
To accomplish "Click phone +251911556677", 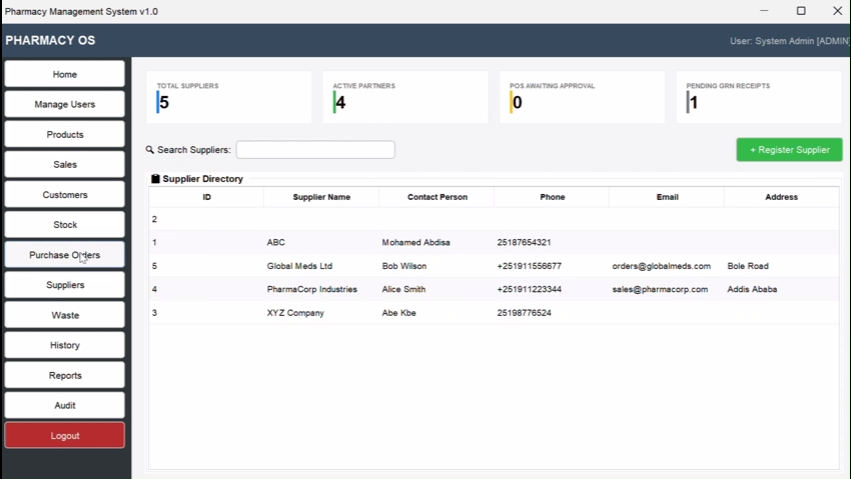I will tap(529, 266).
